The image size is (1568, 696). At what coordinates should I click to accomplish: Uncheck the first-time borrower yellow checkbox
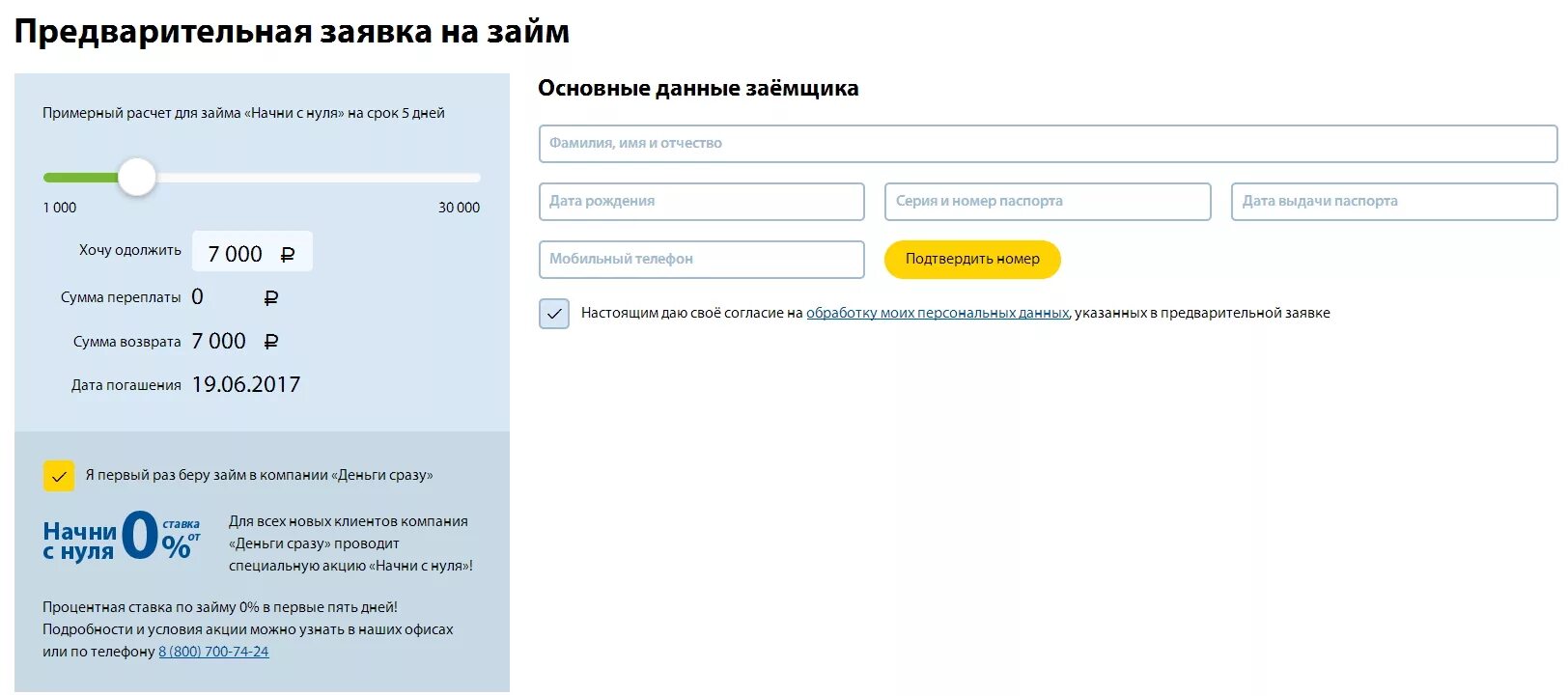point(59,476)
